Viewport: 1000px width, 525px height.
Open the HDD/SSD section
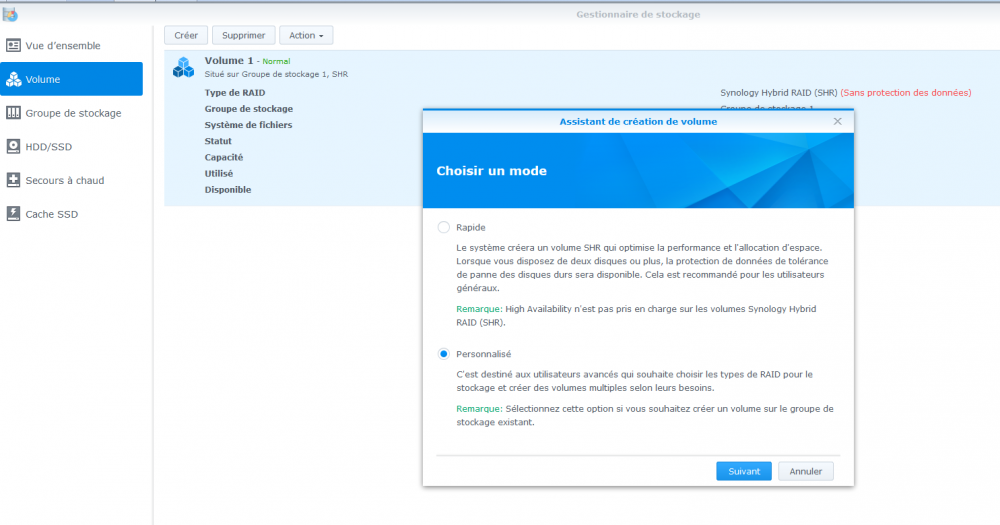[x=71, y=146]
